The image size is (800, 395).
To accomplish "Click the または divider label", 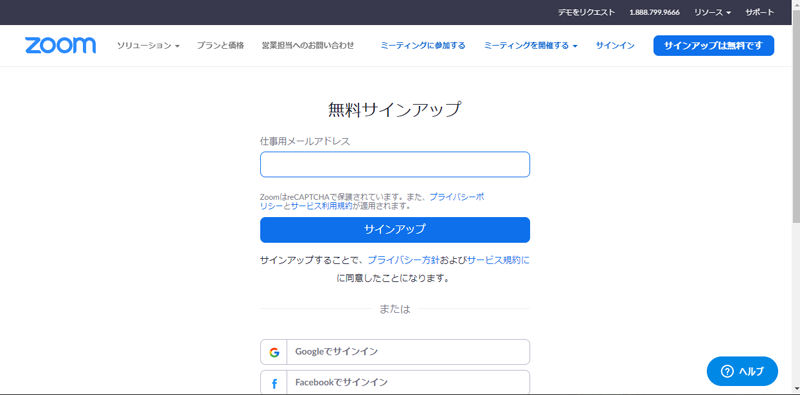I will pos(395,309).
